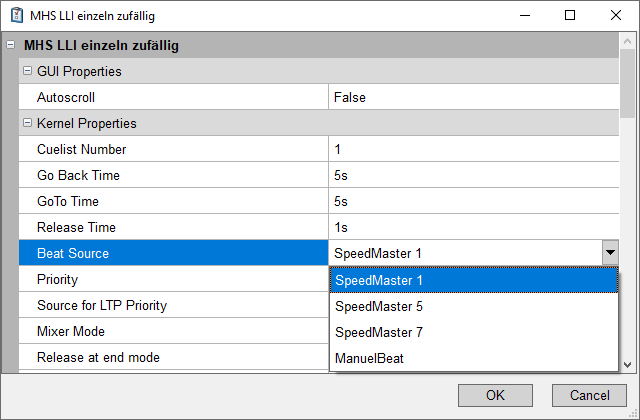This screenshot has height=420, width=640.
Task: Open the Beat Source dropdown arrow
Action: pyautogui.click(x=609, y=254)
